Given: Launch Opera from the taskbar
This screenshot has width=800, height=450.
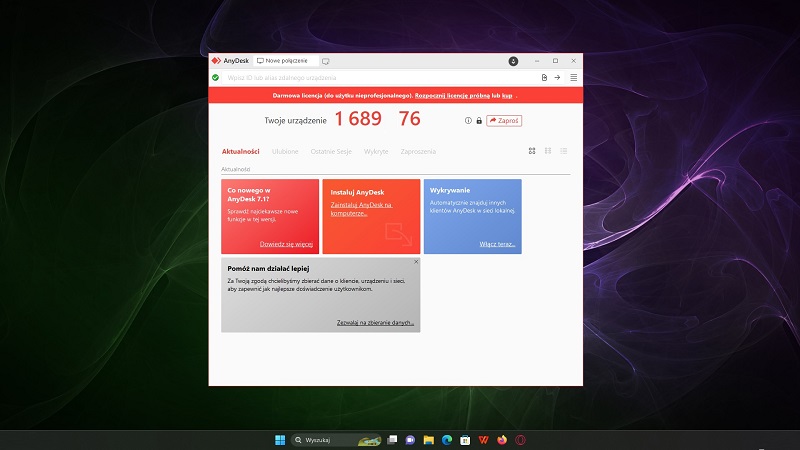Looking at the screenshot, I should pos(520,440).
